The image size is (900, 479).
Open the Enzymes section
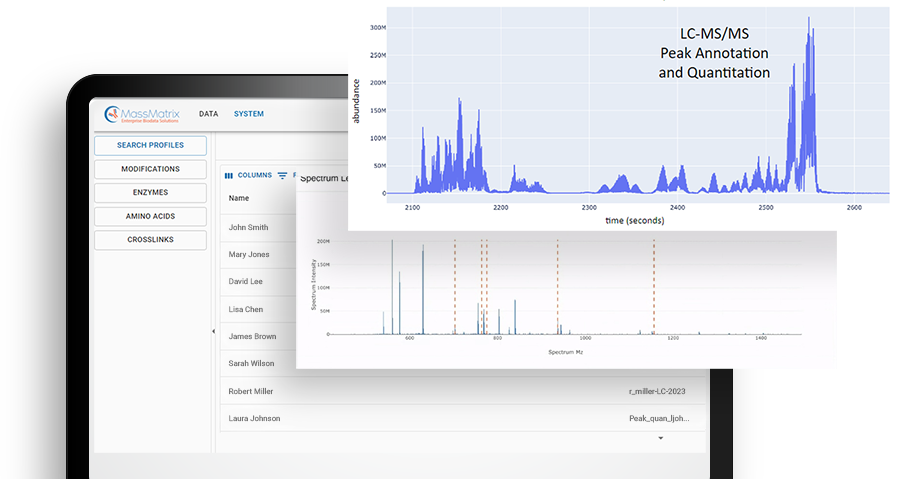(150, 192)
